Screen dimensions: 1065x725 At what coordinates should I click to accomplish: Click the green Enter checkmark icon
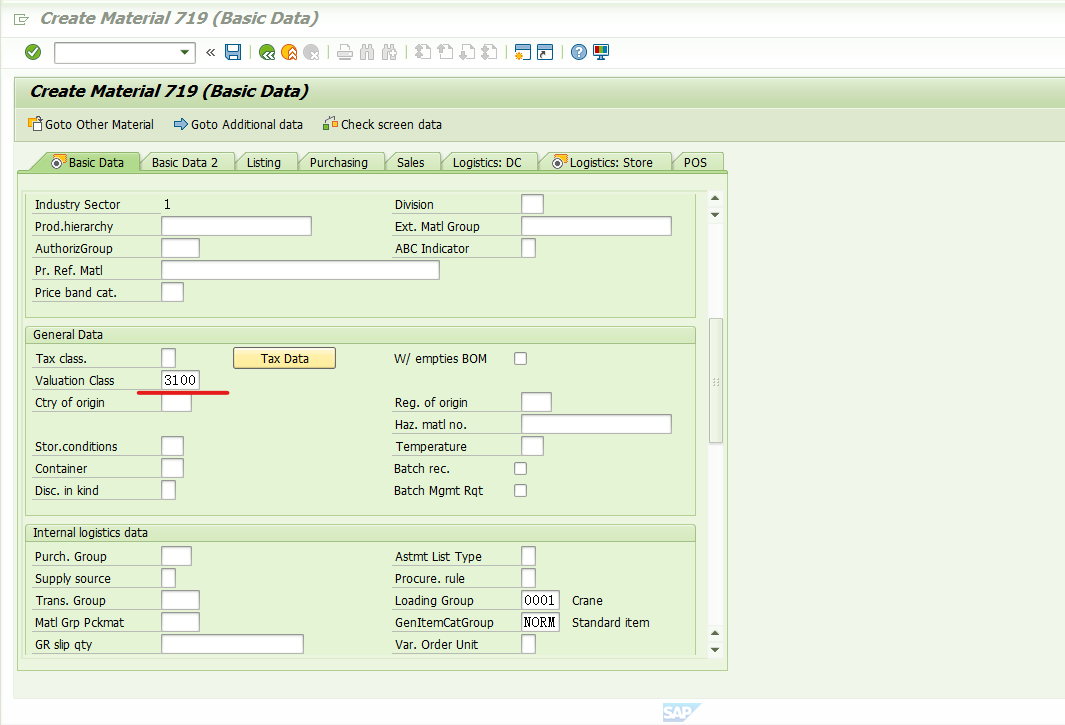coord(31,52)
